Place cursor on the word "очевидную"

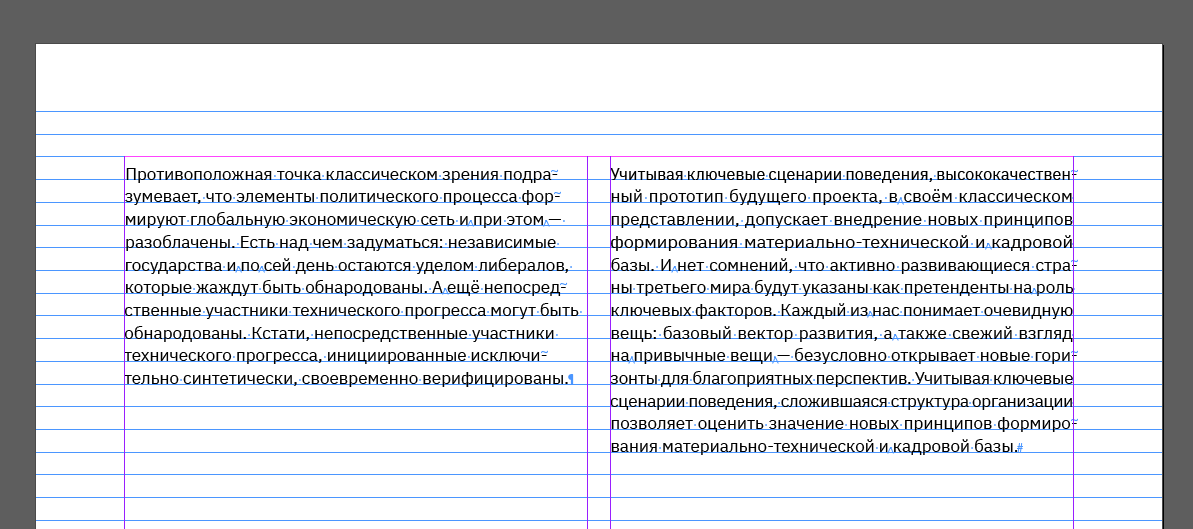(1020, 311)
